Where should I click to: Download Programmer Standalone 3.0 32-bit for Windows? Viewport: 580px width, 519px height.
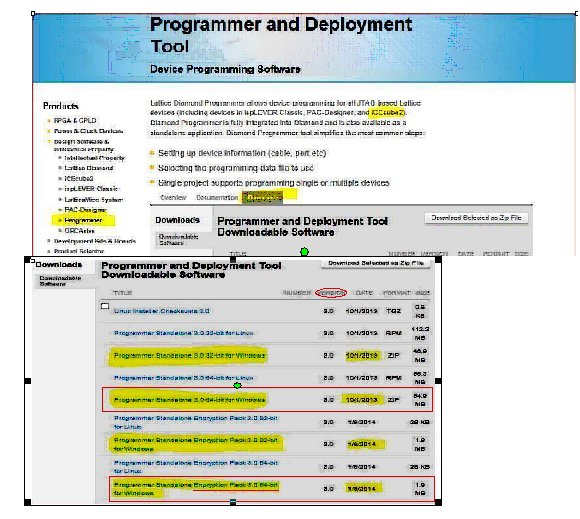(x=189, y=355)
